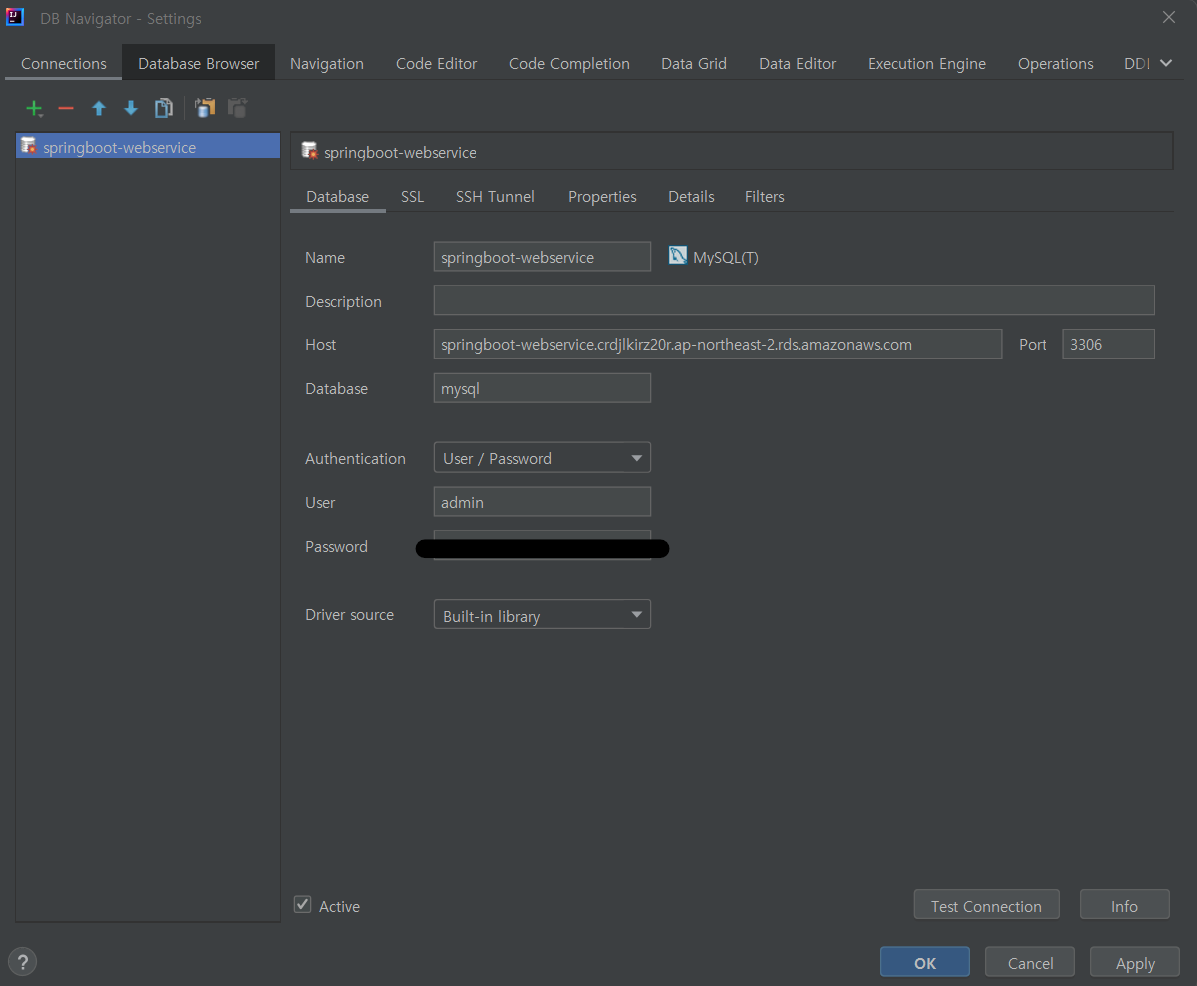Switch to the Connections tab
This screenshot has width=1197, height=986.
[x=64, y=63]
